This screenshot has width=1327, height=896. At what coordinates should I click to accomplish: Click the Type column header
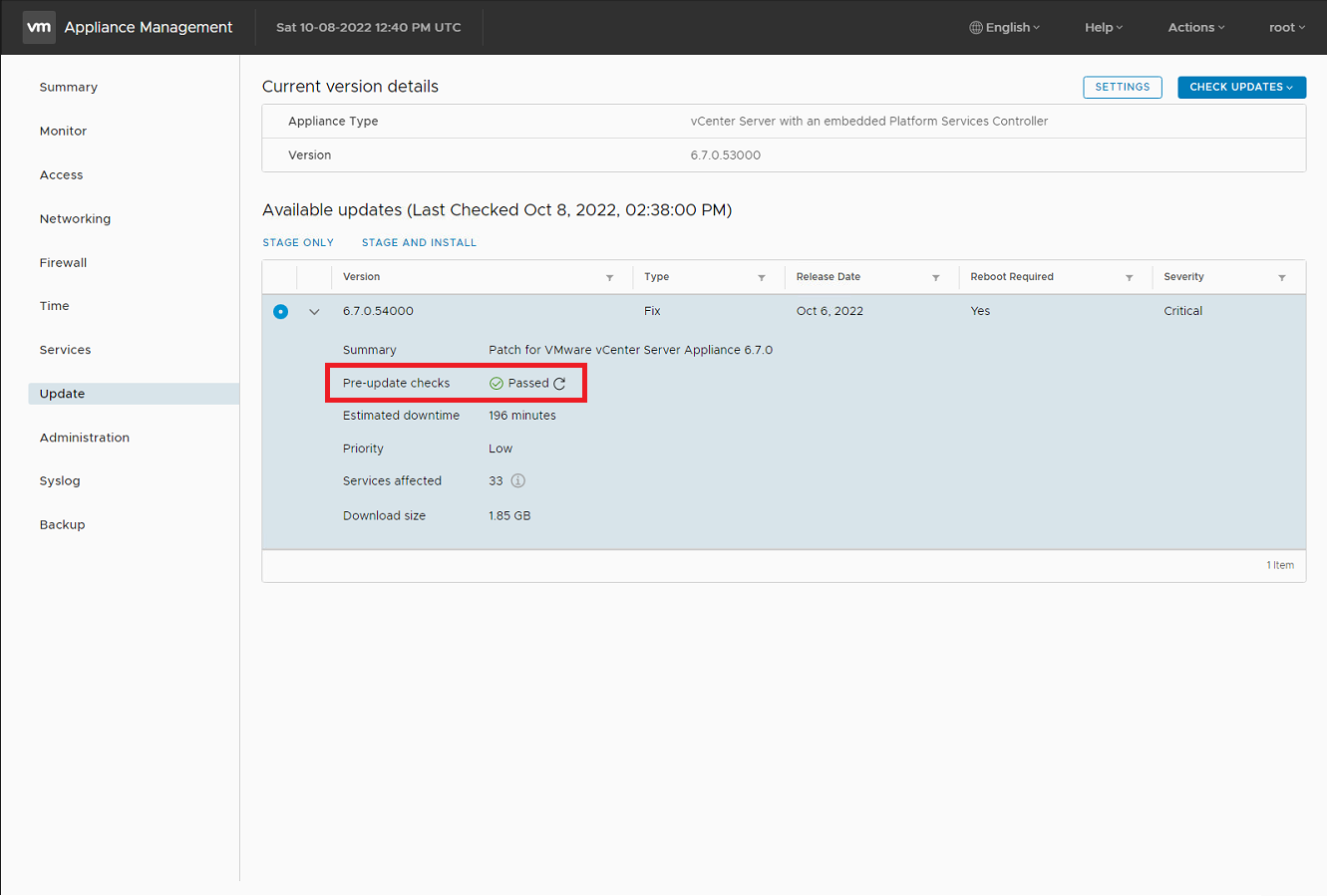[x=656, y=277]
